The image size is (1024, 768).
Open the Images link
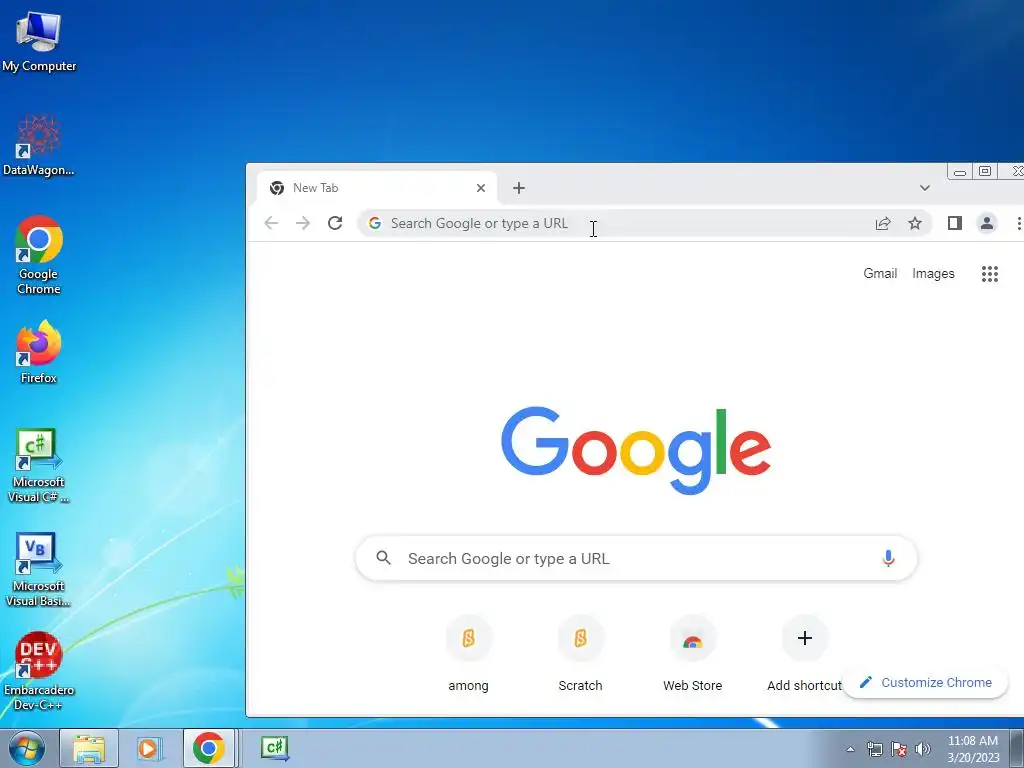(933, 274)
